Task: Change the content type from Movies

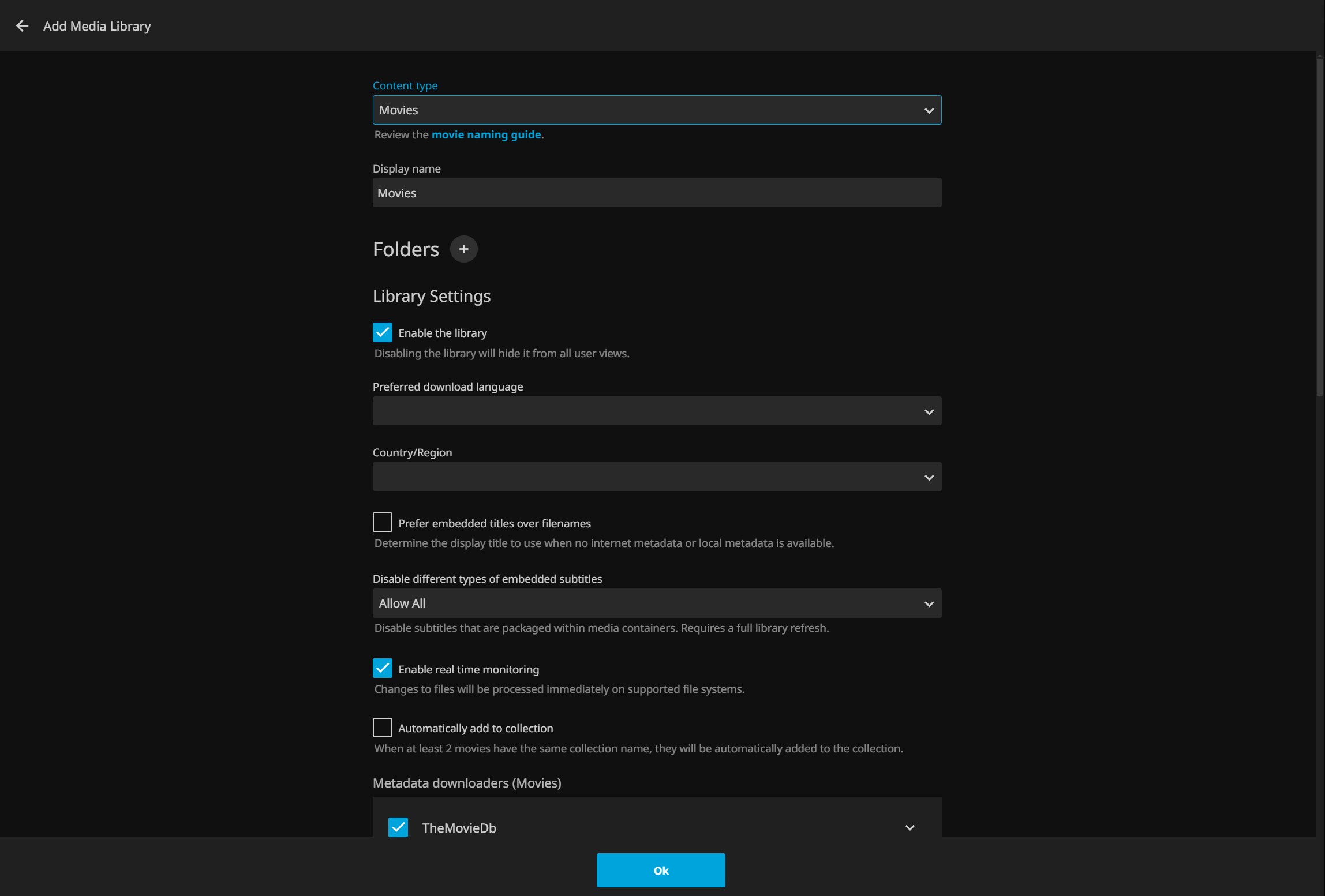Action: click(657, 110)
